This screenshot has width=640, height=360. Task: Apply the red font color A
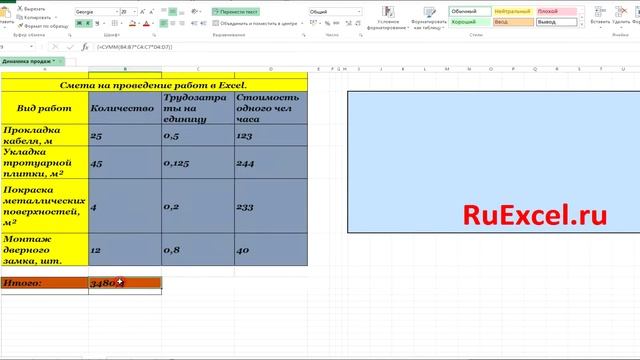[146, 23]
